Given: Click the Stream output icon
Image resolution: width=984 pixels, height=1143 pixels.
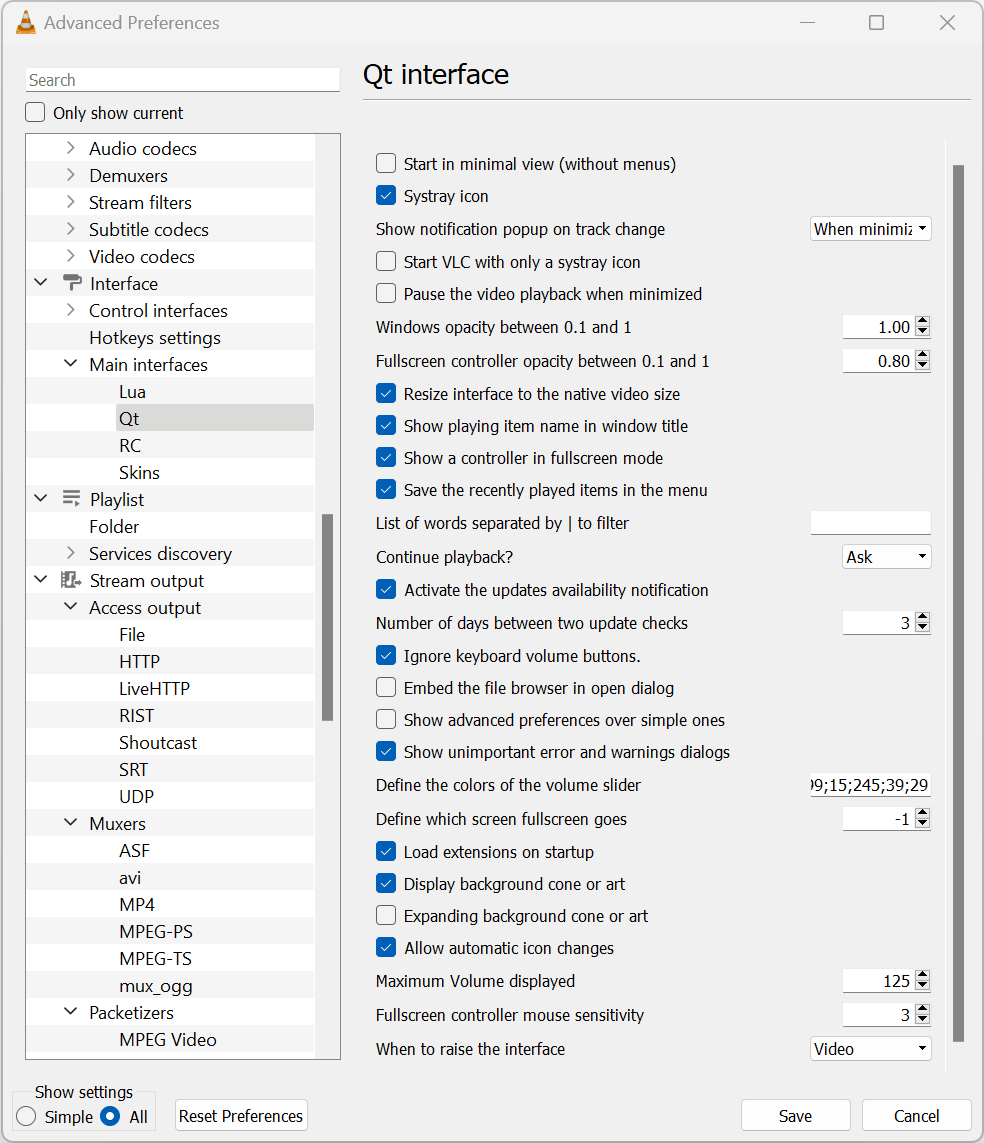Looking at the screenshot, I should point(71,580).
